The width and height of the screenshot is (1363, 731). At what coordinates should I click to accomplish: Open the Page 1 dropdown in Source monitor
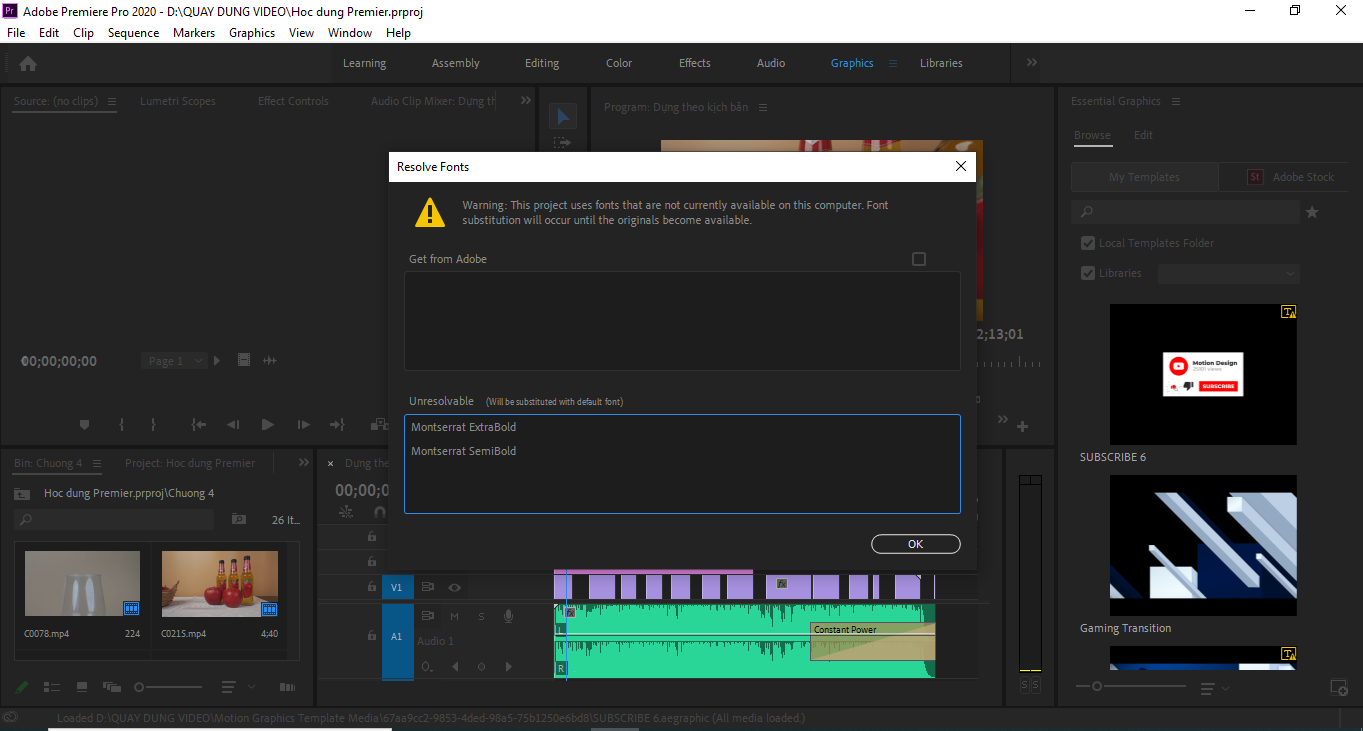[176, 361]
